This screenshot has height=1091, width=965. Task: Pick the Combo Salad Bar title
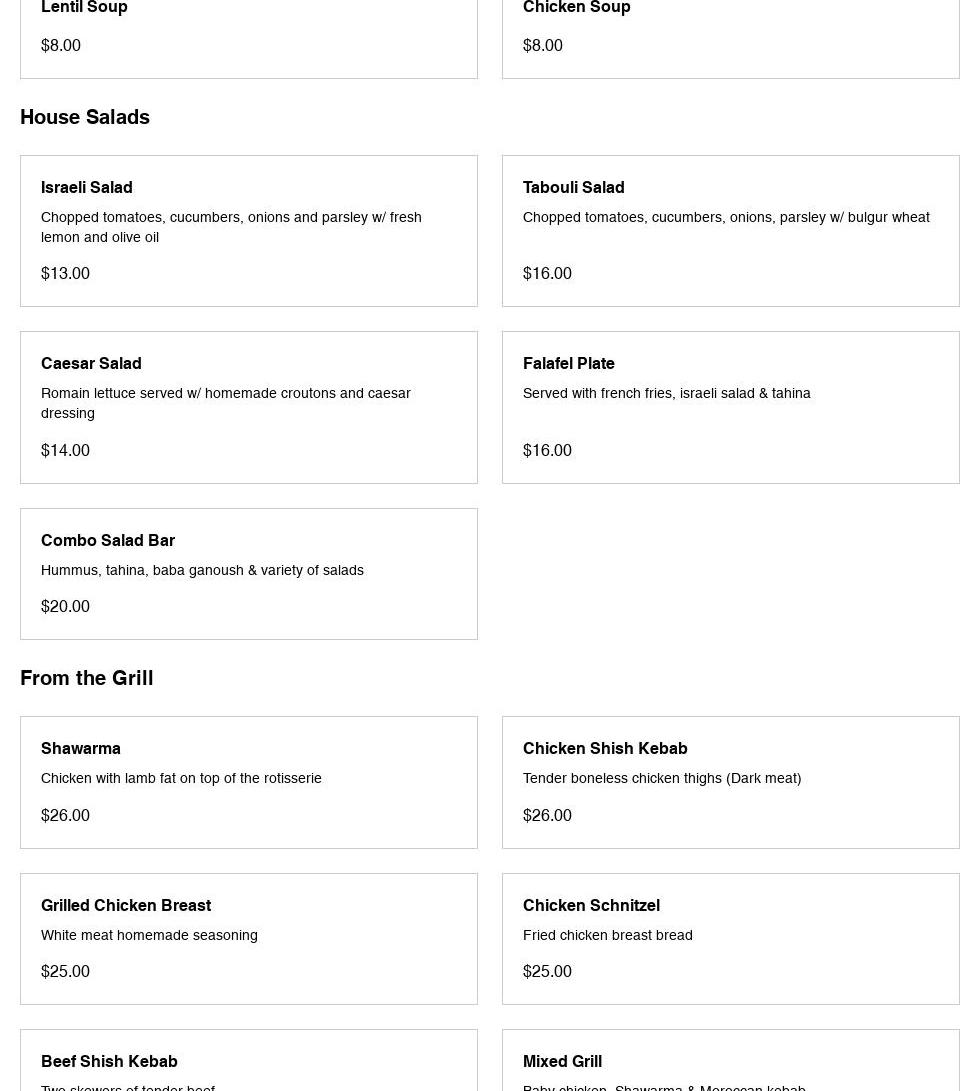(108, 540)
